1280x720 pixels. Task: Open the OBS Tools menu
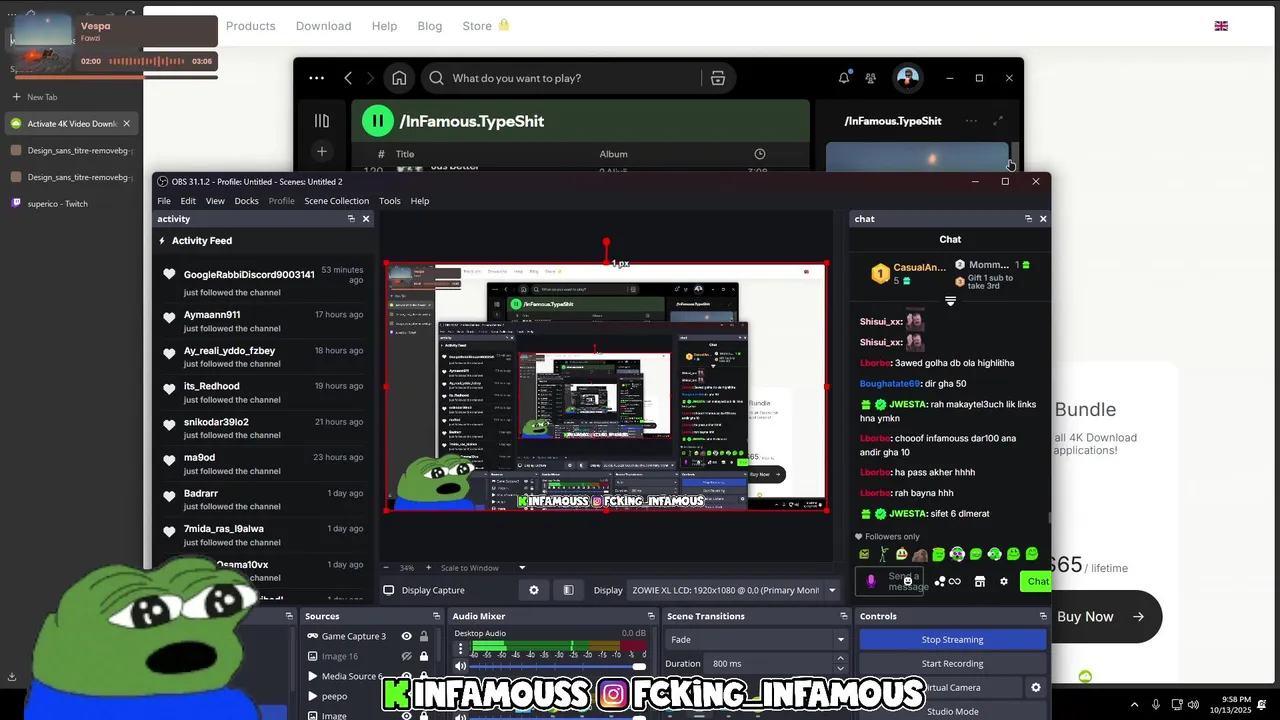[389, 201]
